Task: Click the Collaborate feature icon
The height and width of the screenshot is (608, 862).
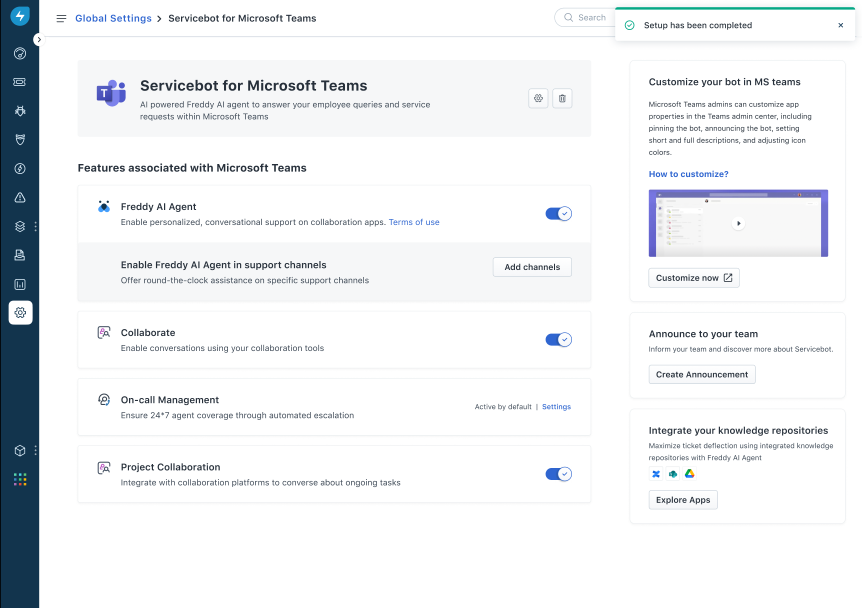Action: click(104, 333)
